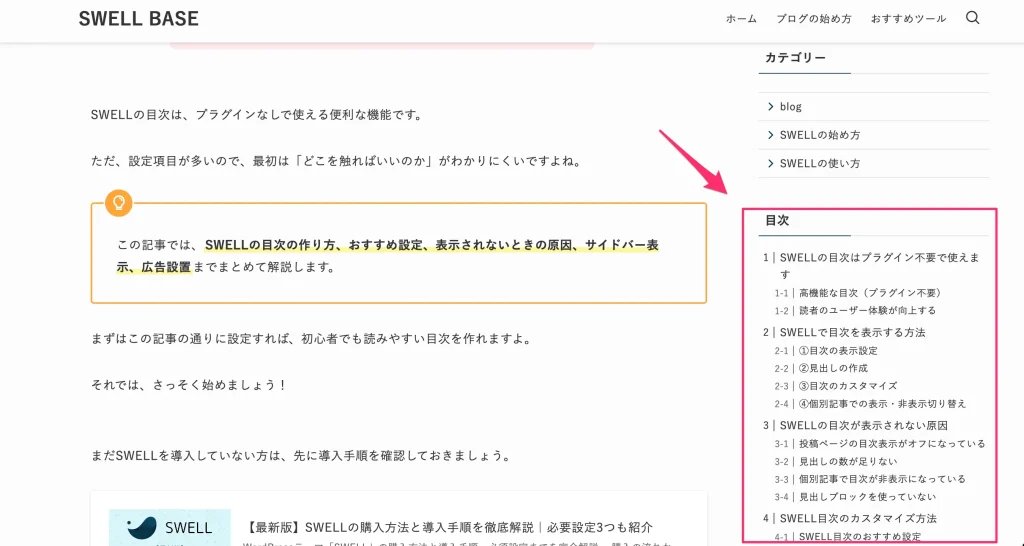Click the text それでは、さっそく始めましょう！

pyautogui.click(x=189, y=385)
